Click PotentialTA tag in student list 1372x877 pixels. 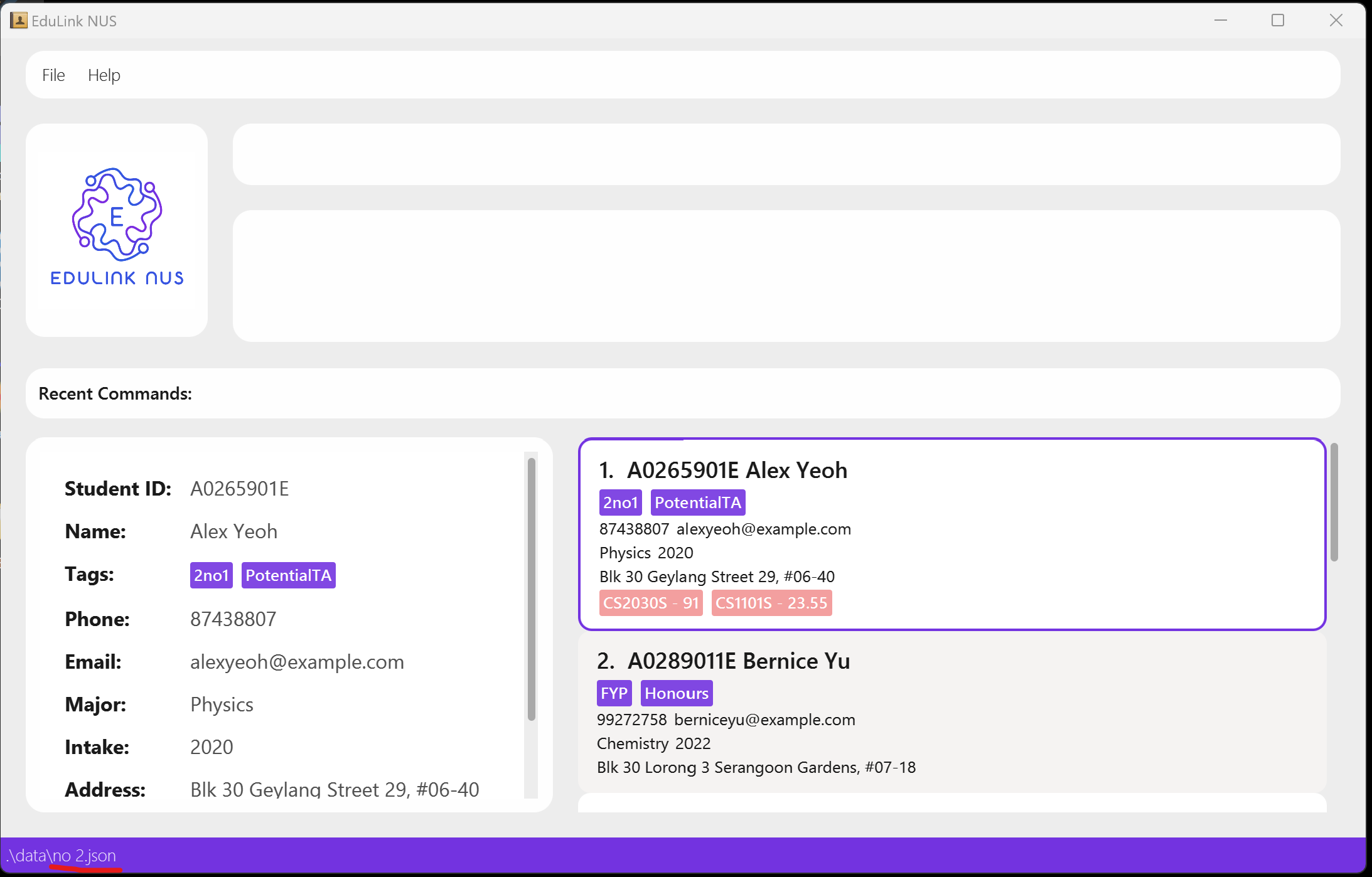[x=697, y=502]
